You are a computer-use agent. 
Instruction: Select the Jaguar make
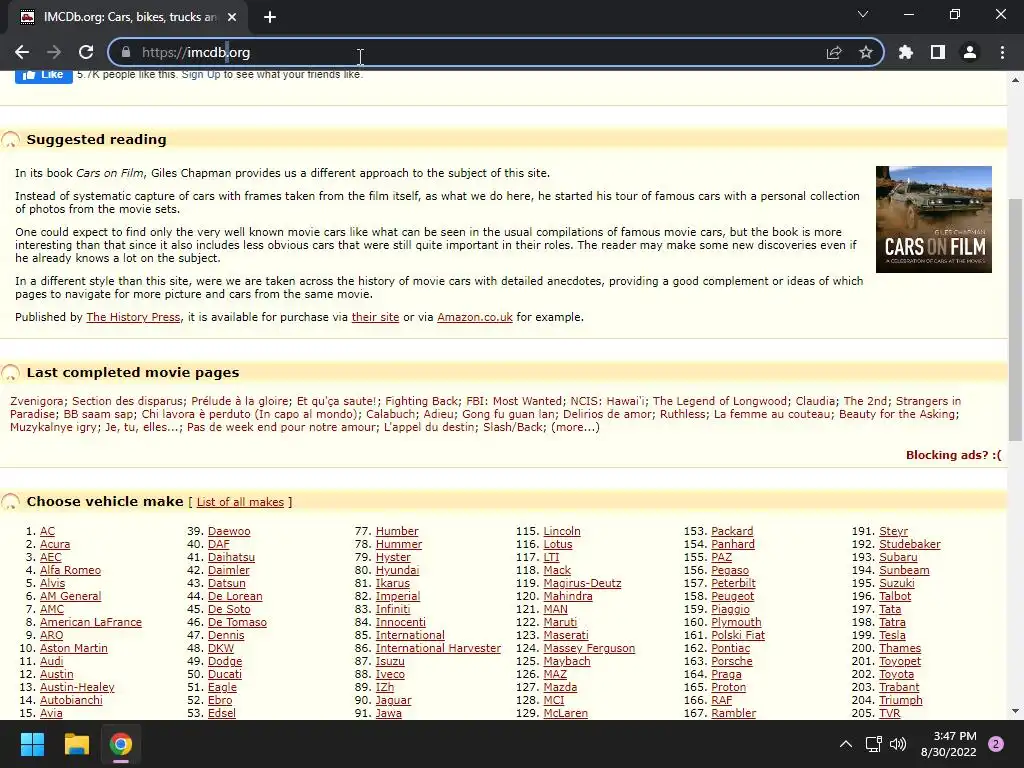(393, 700)
